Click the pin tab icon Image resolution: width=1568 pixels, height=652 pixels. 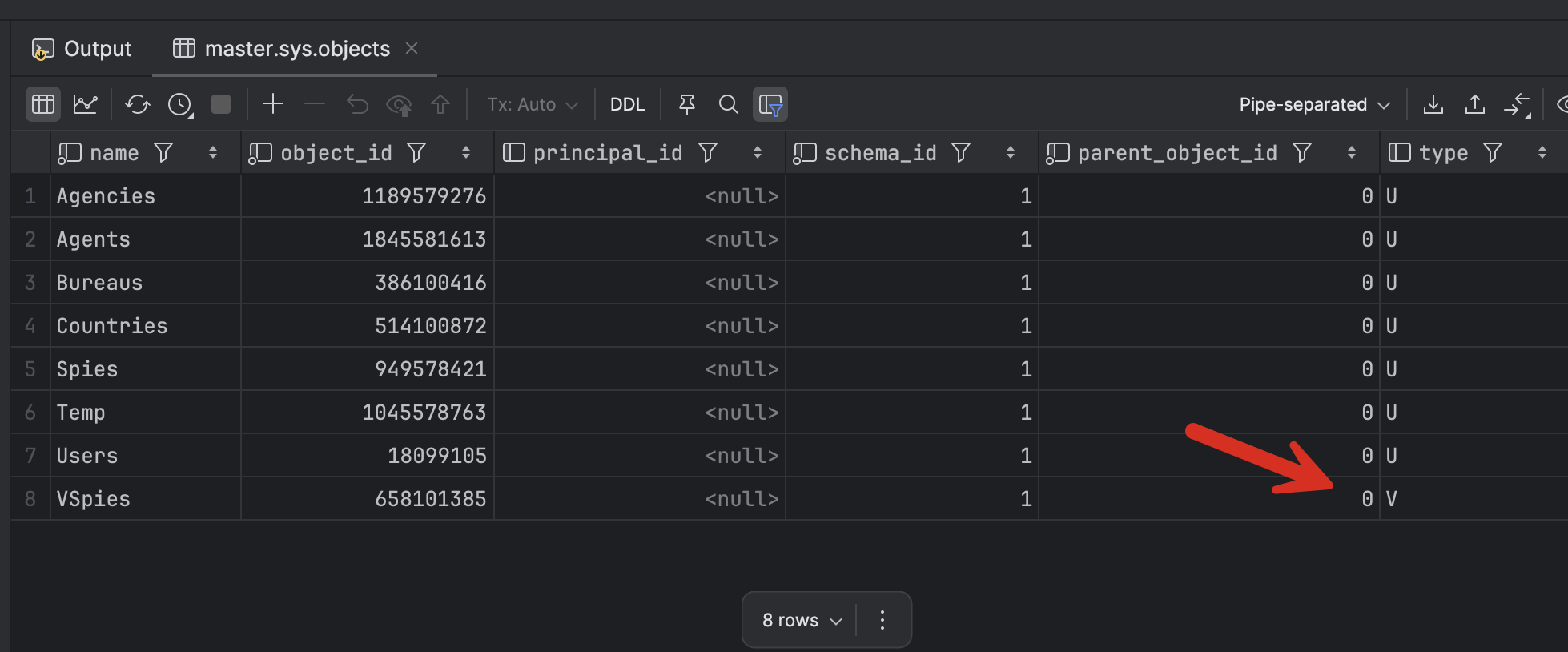point(686,104)
